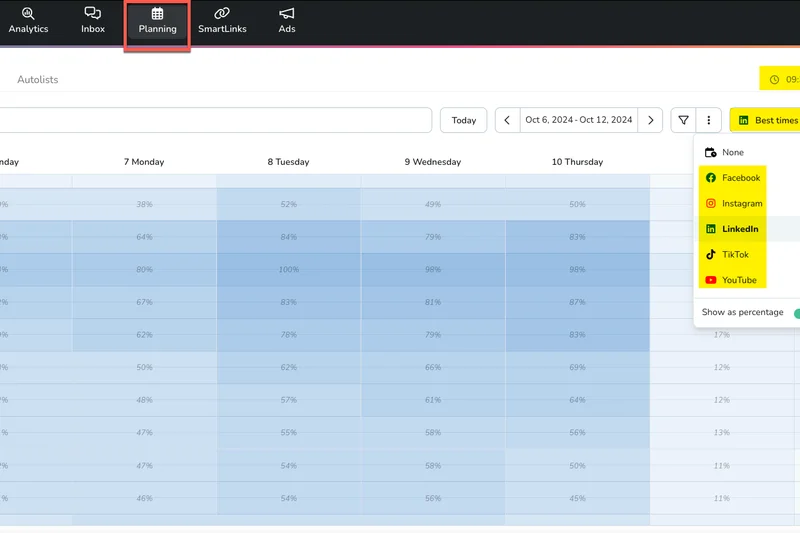Choose Facebook in best times list
The width and height of the screenshot is (800, 533).
point(740,178)
